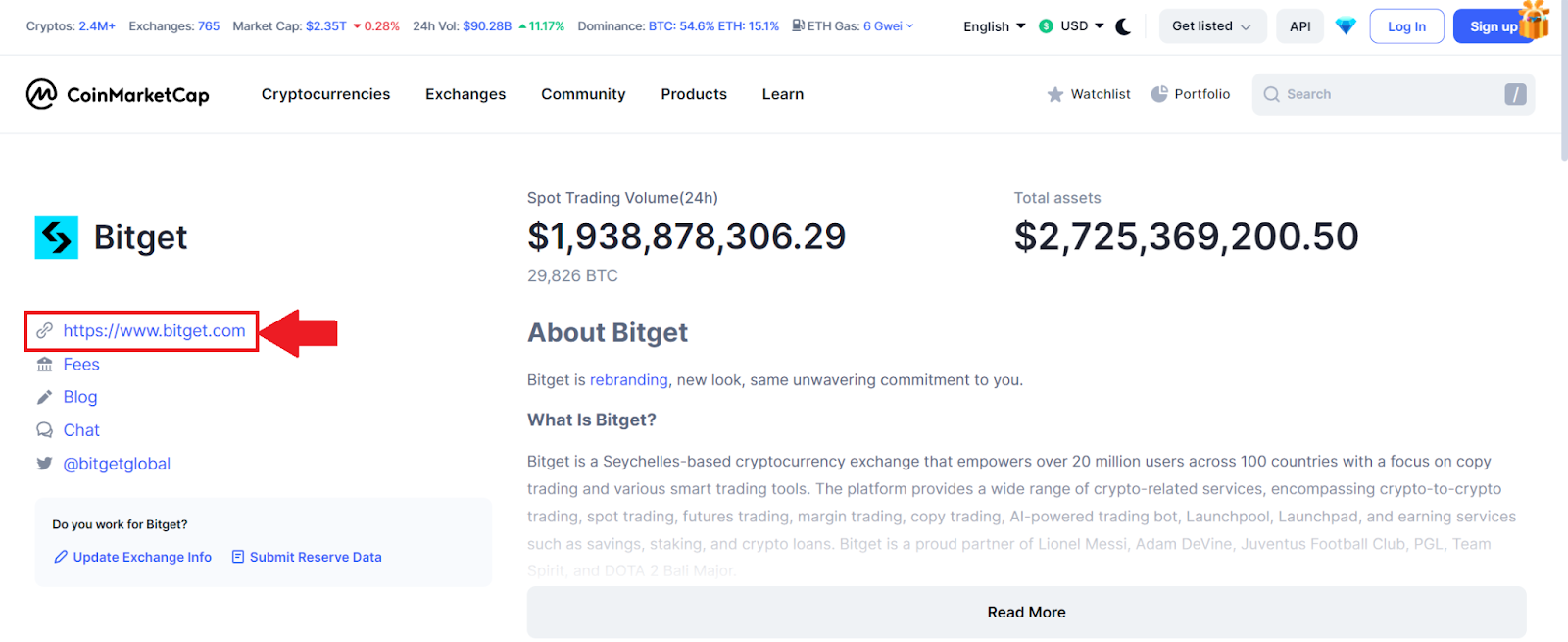Click the Fees bank icon
The image size is (1568, 642).
pyautogui.click(x=44, y=365)
